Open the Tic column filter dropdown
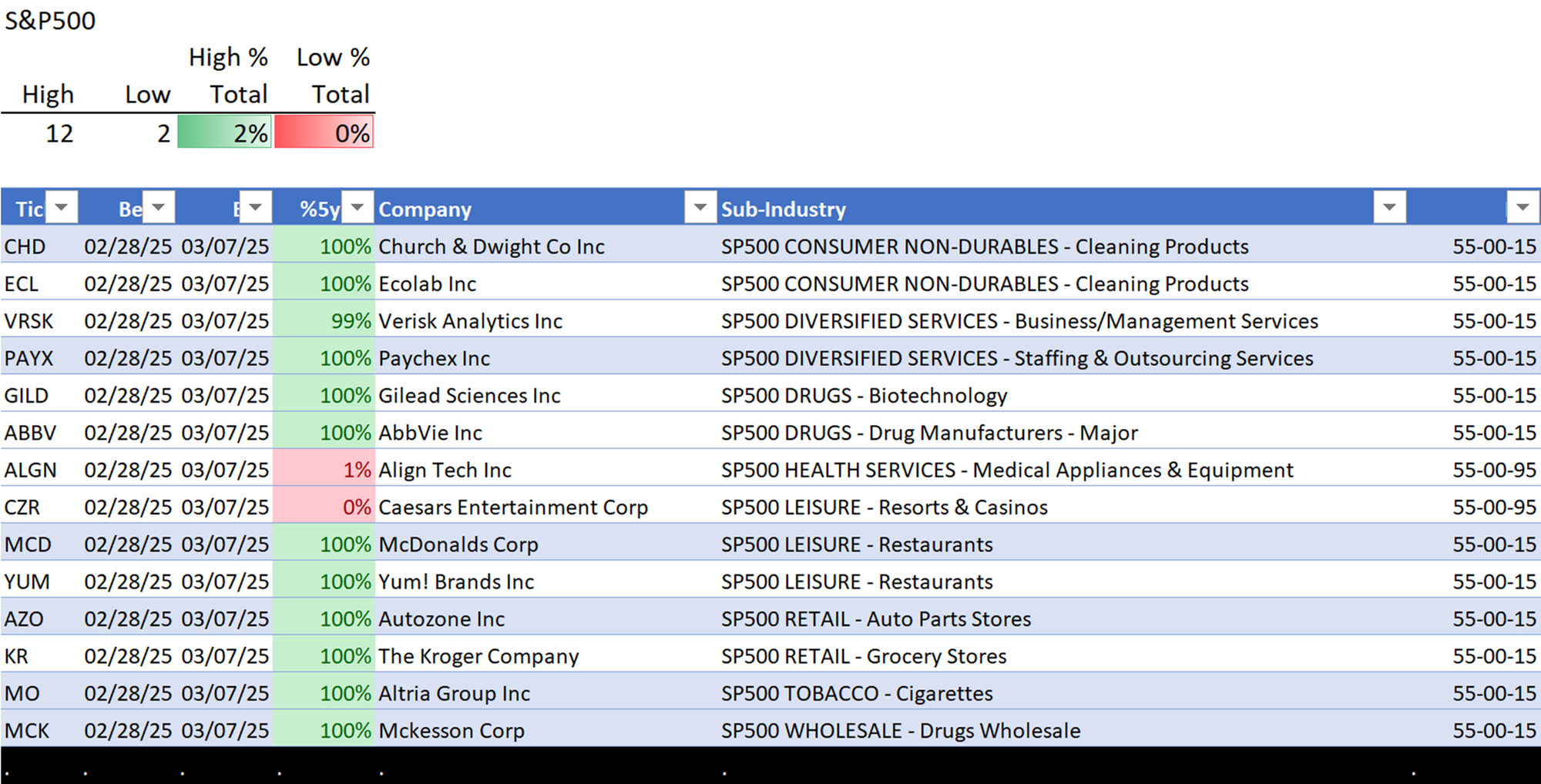Viewport: 1541px width, 784px height. [x=62, y=207]
